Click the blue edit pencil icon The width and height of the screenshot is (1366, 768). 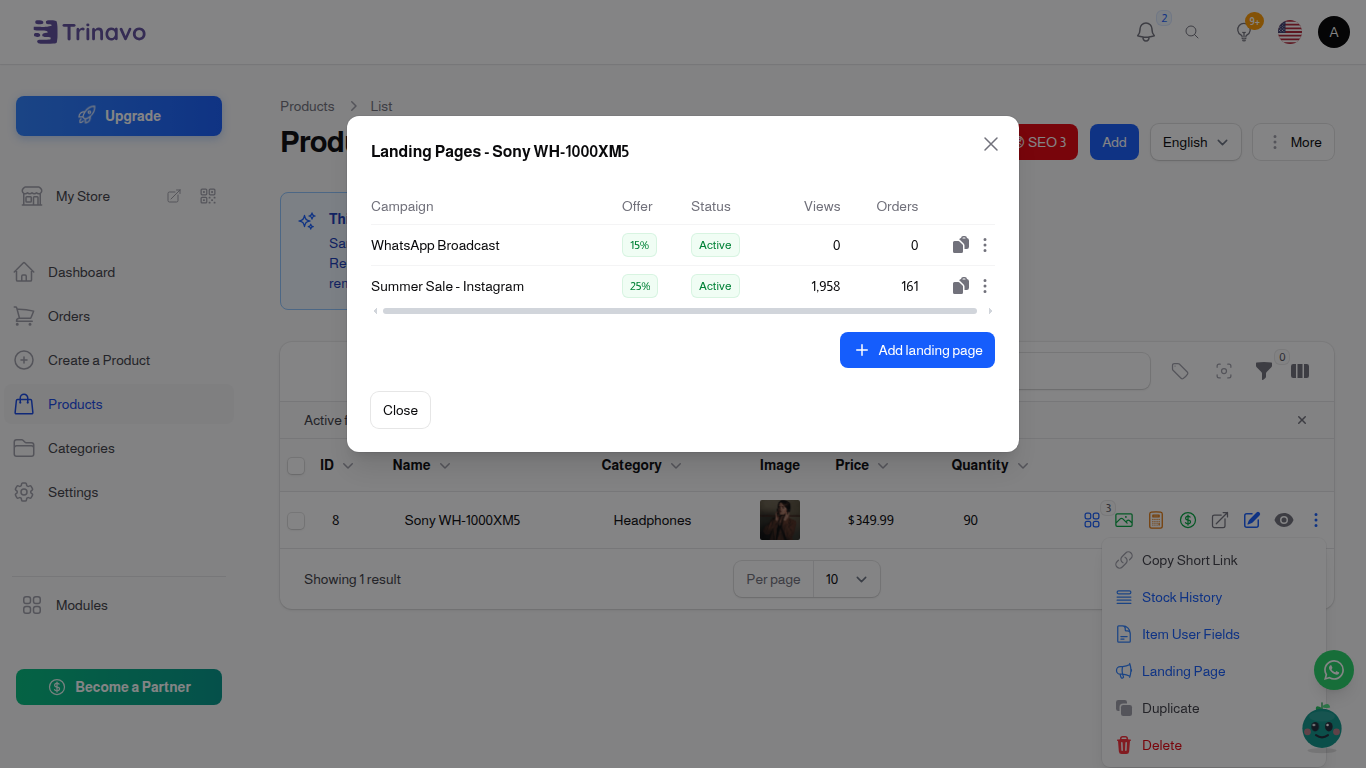point(1252,520)
